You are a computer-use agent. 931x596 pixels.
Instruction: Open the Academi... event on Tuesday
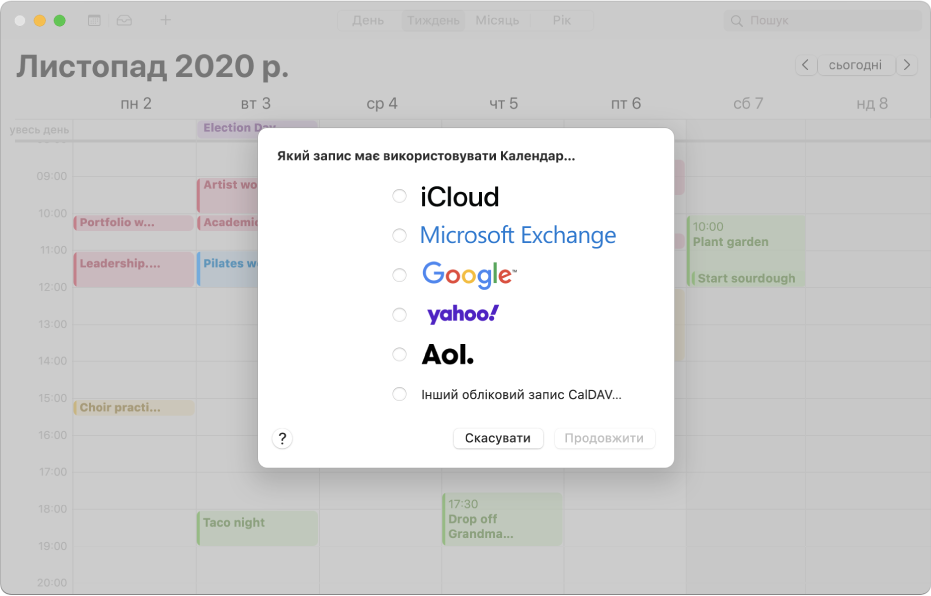(229, 223)
